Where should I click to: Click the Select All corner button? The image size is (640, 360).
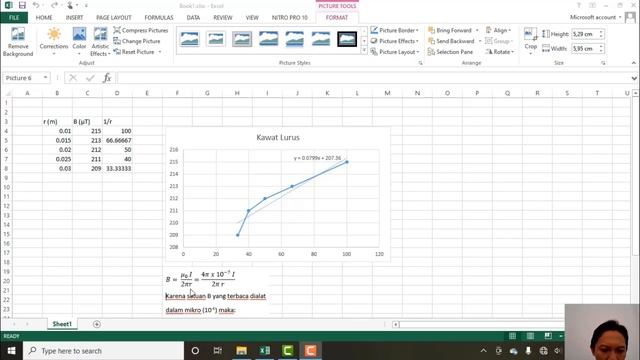point(7,93)
